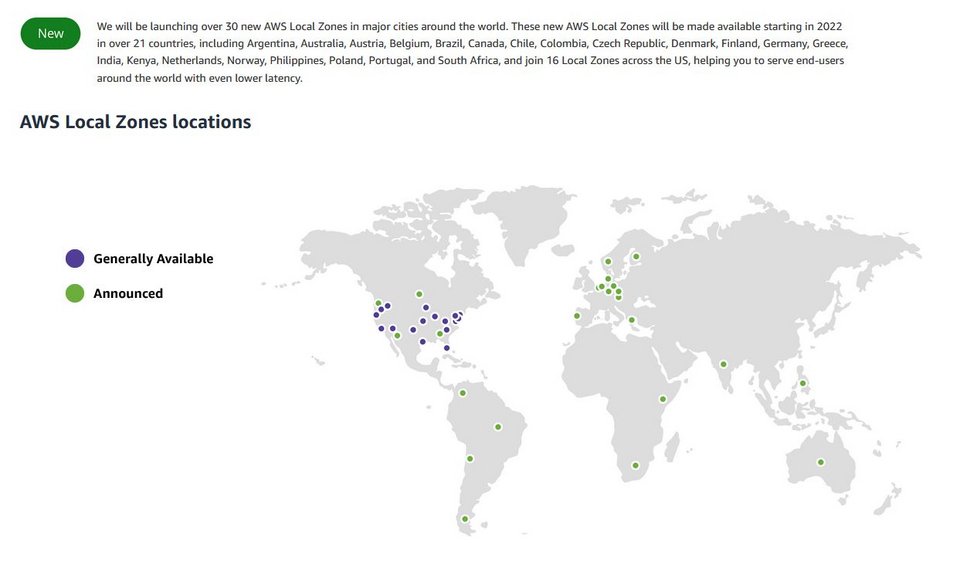Click the AWS Local Zones locations heading
Image resolution: width=960 pixels, height=585 pixels.
pyautogui.click(x=135, y=122)
